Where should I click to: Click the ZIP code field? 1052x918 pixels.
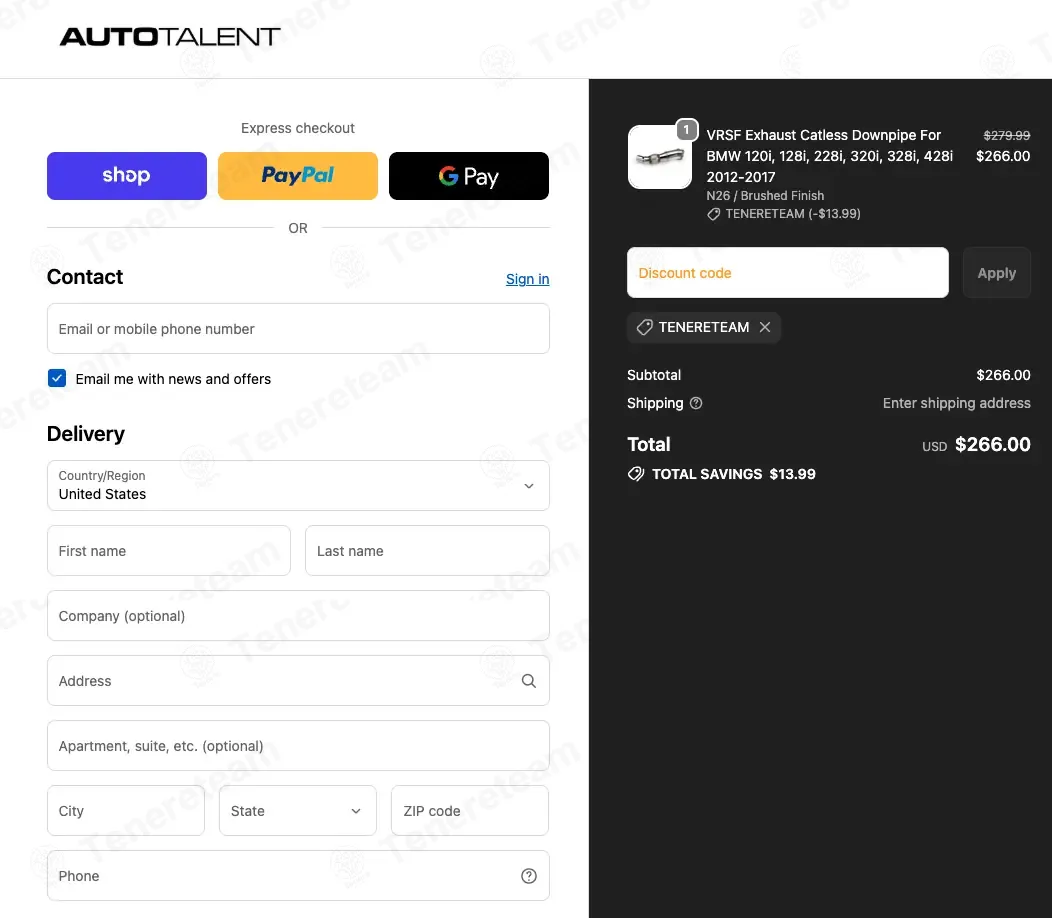tap(470, 811)
